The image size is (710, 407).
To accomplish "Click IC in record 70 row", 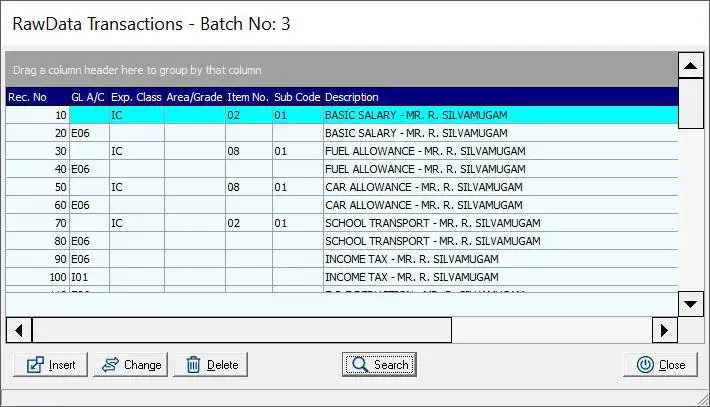I will [137, 223].
